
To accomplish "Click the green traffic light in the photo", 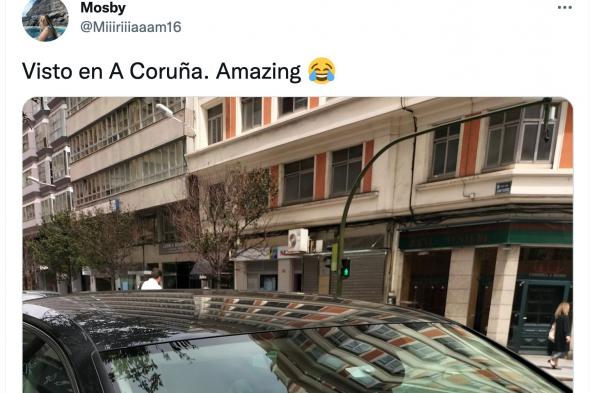I will pyautogui.click(x=345, y=268).
